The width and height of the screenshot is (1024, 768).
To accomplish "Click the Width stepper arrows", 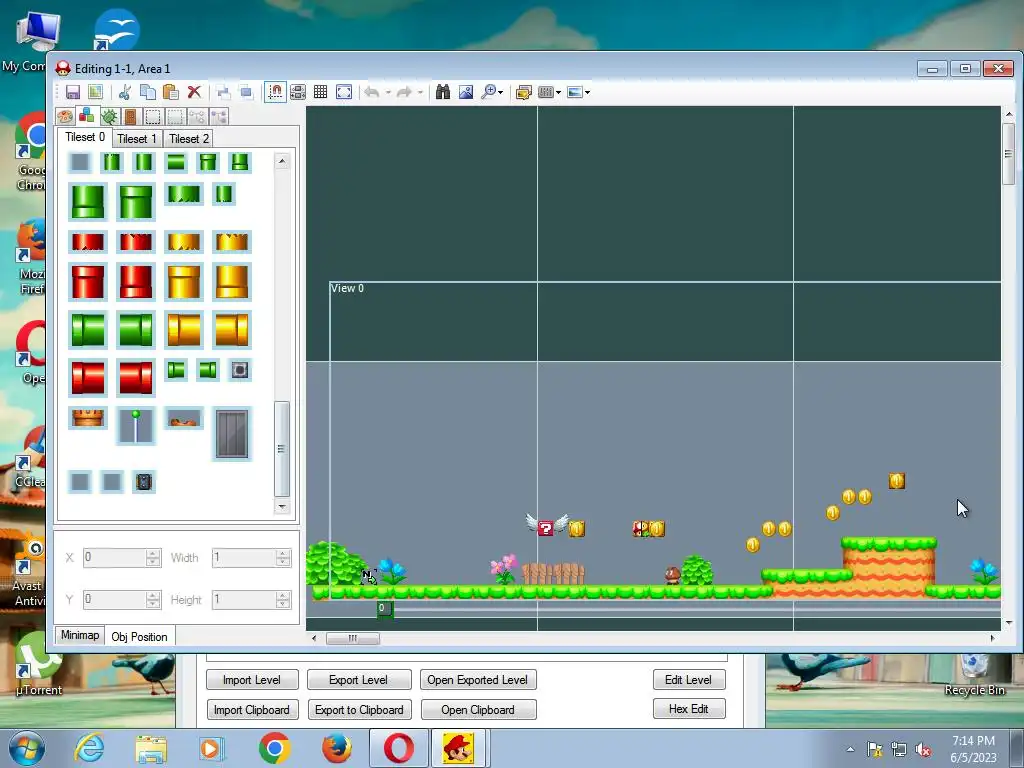I will 283,558.
